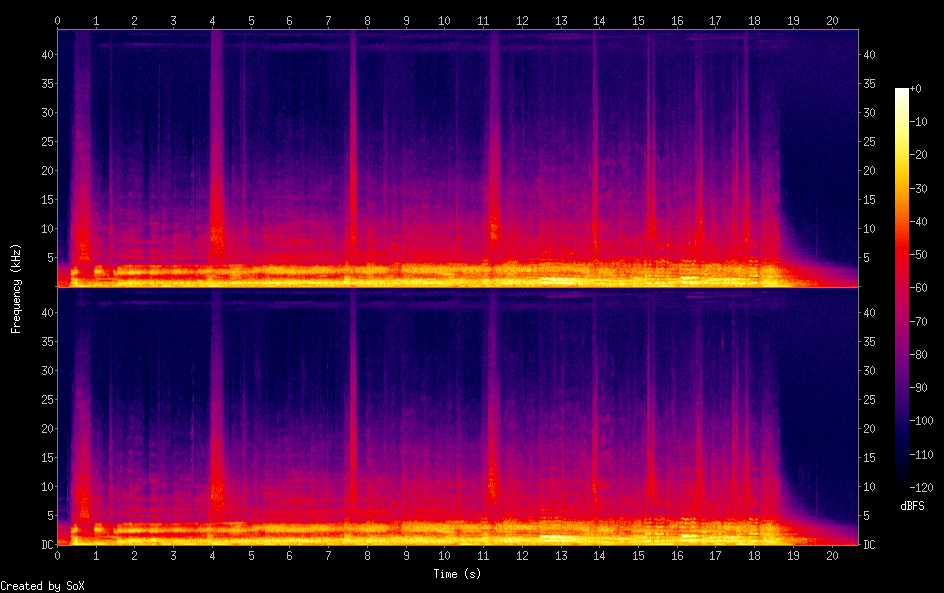944x593 pixels.
Task: Click the upper channel spectrogram plot
Action: (458, 158)
